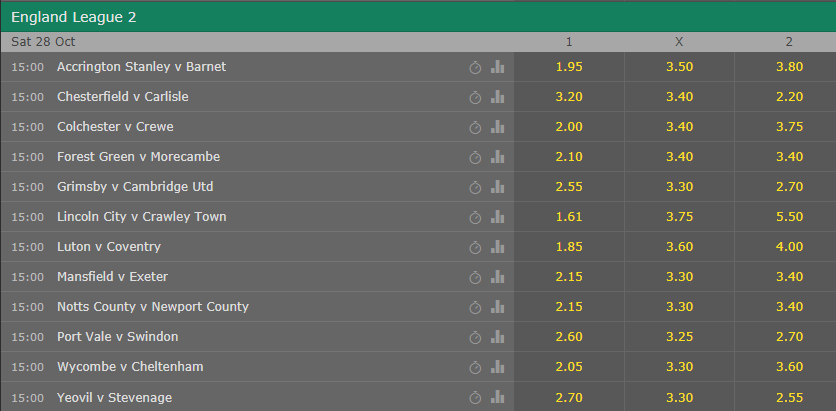The width and height of the screenshot is (836, 411).
Task: Open stats chart for Chesterfield v Carlisle
Action: 498,97
